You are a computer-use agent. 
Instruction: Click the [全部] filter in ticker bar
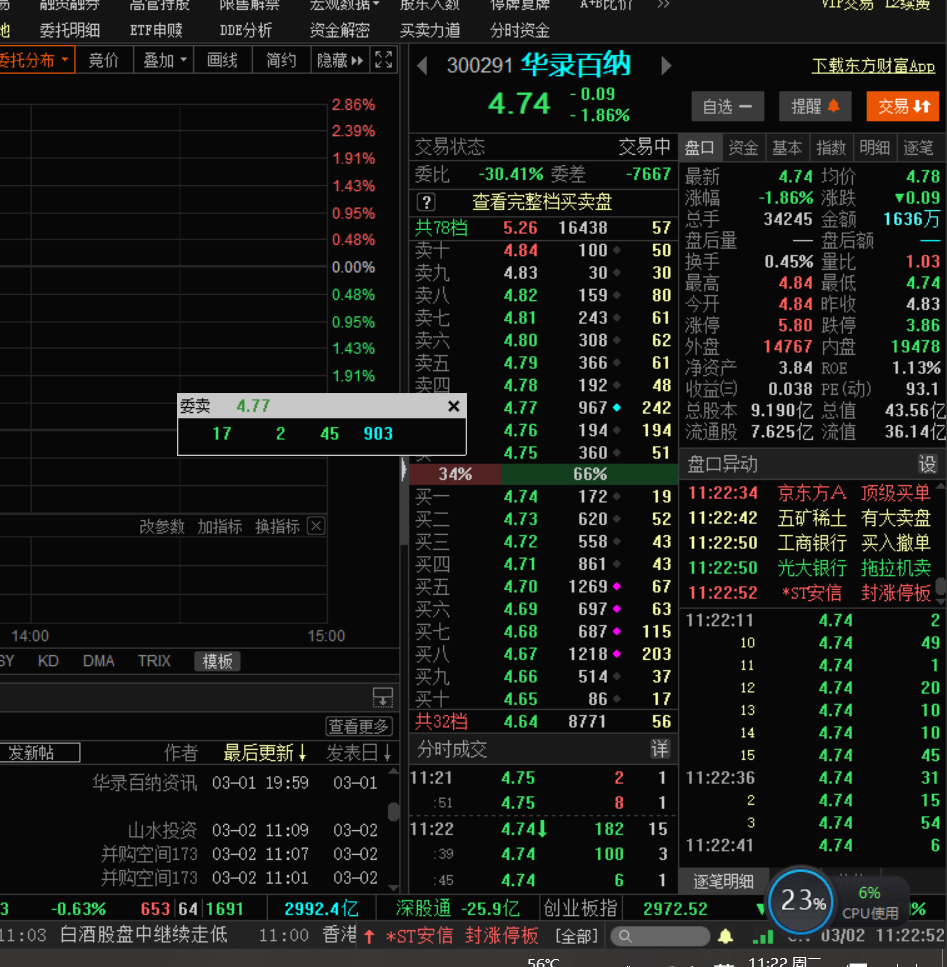coord(576,936)
